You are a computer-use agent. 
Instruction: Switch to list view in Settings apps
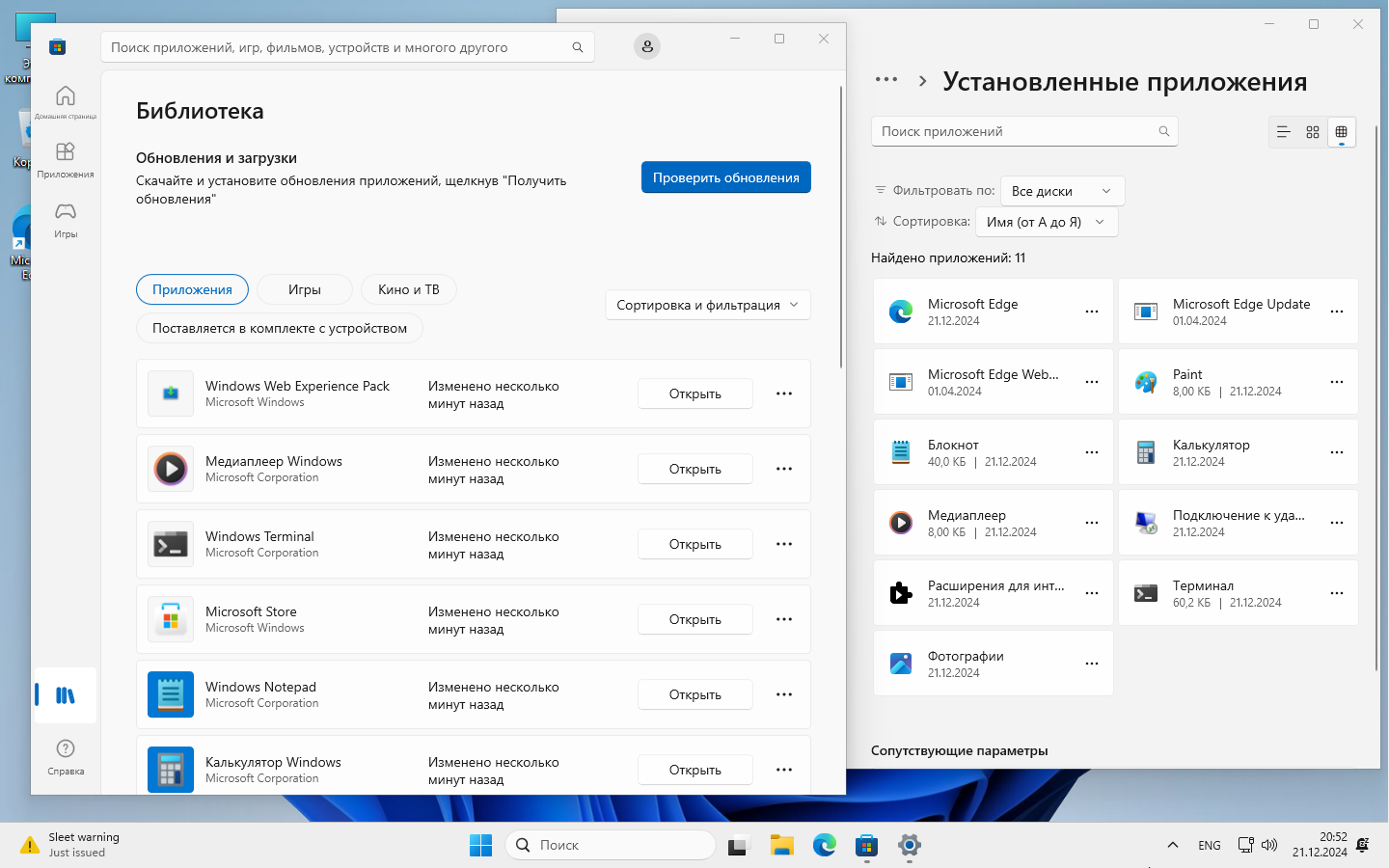(x=1283, y=132)
